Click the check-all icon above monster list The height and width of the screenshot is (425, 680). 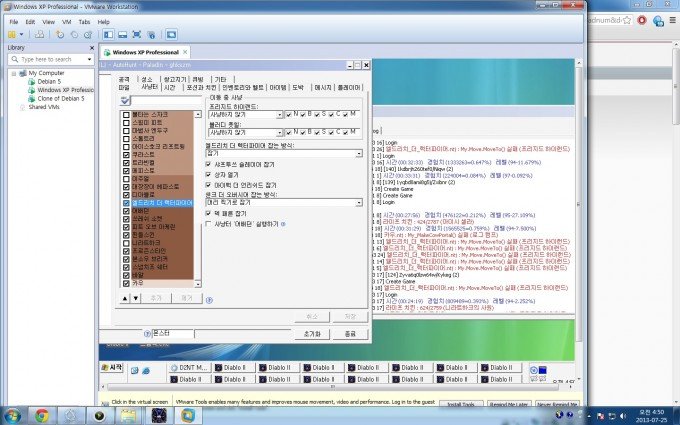pyautogui.click(x=125, y=101)
